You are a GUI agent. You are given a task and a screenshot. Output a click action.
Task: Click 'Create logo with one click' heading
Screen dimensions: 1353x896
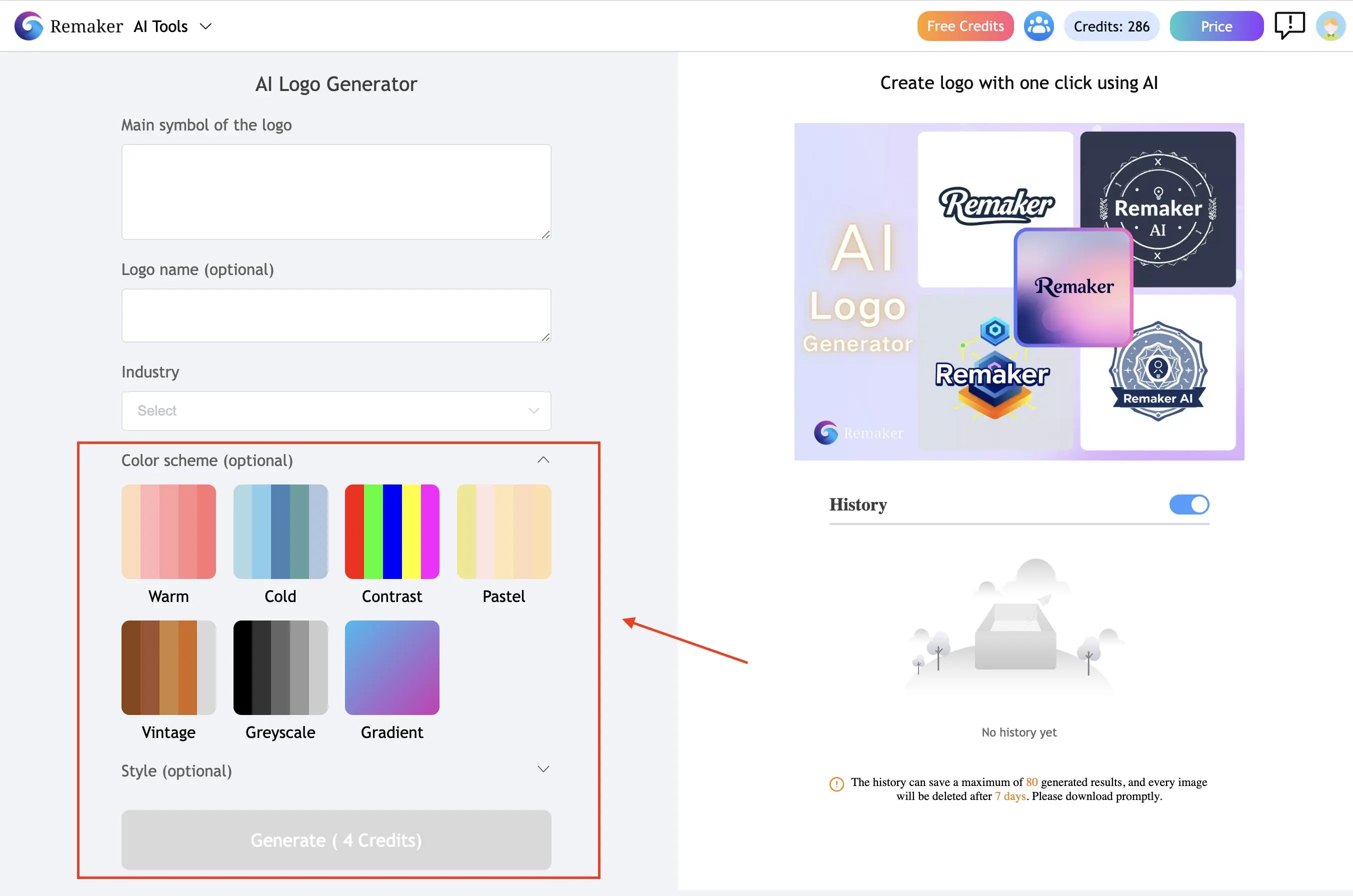1018,83
